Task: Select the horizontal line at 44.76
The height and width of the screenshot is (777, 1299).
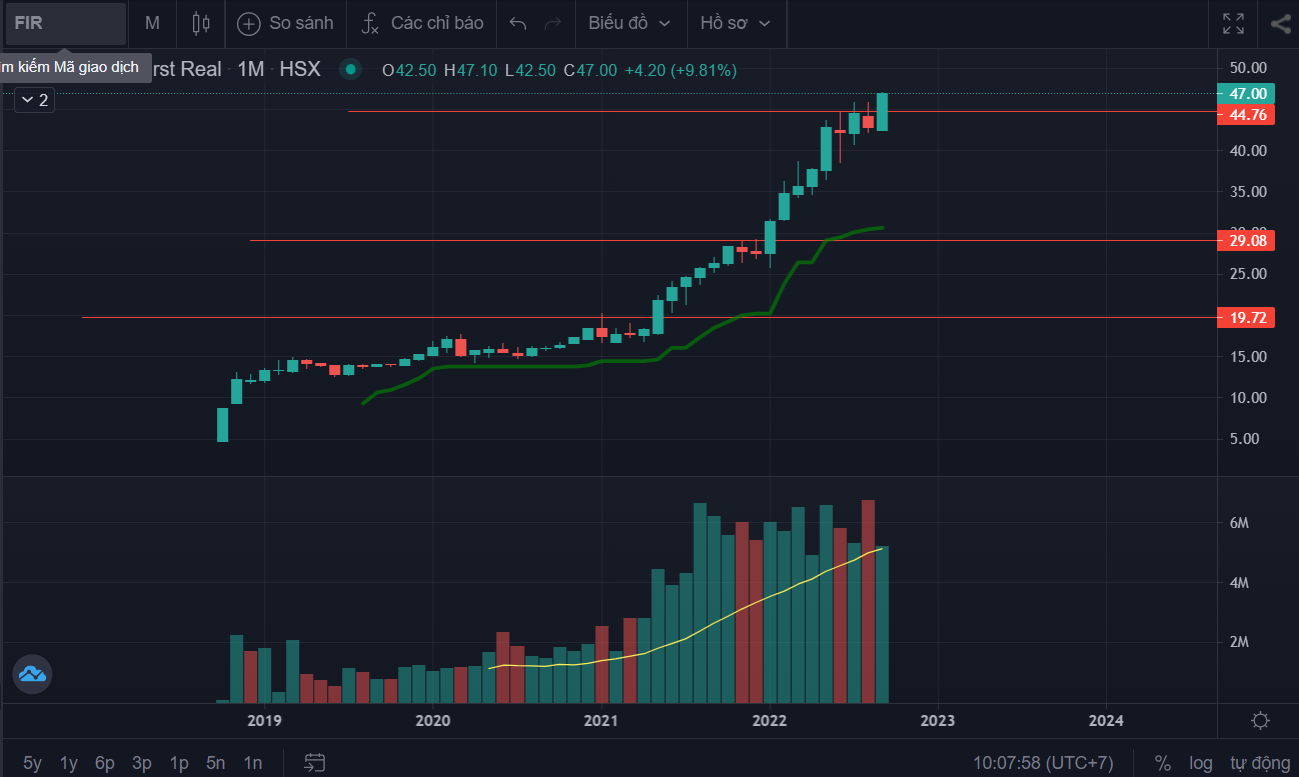Action: click(x=782, y=111)
